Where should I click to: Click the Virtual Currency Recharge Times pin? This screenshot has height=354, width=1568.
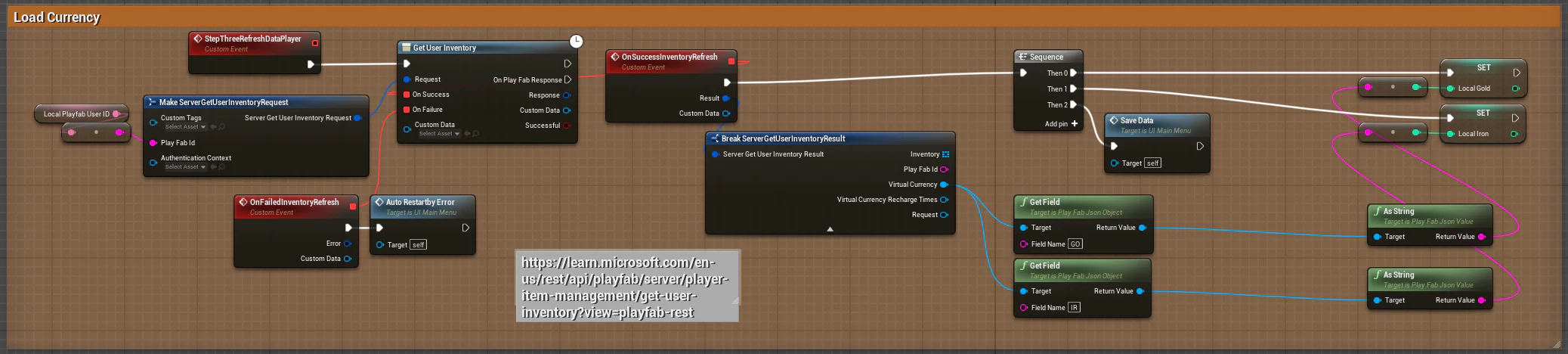click(944, 200)
